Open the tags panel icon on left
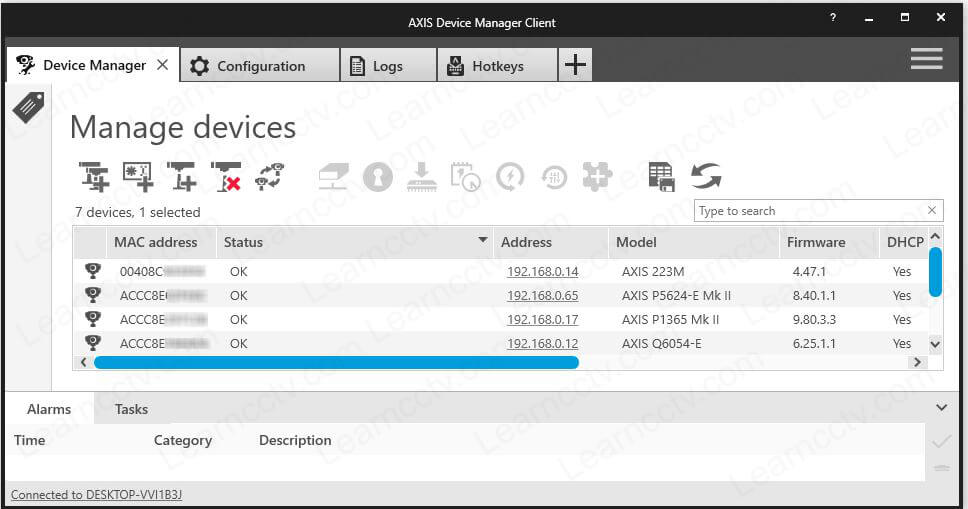Screen dimensions: 968x509 28,107
